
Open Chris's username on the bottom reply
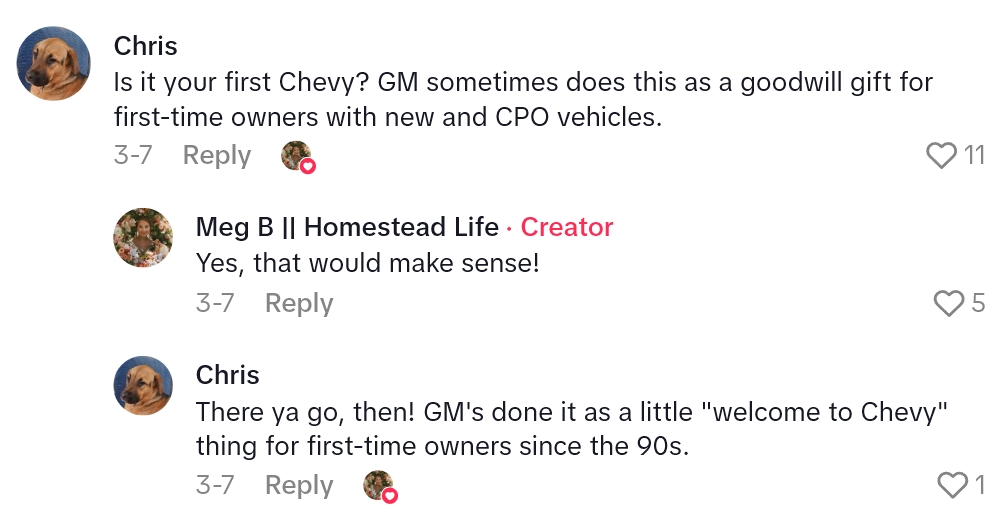pos(228,375)
